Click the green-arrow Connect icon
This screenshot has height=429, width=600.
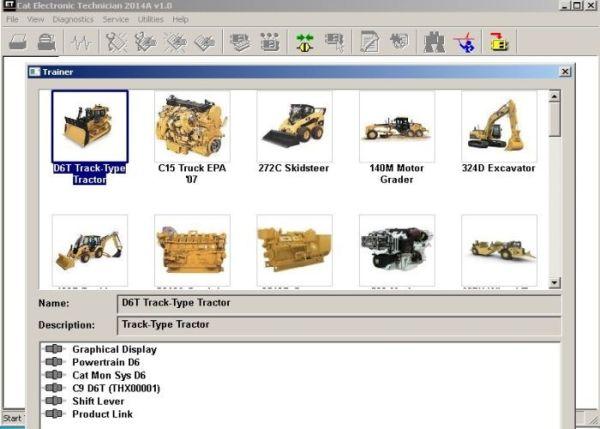[x=305, y=42]
